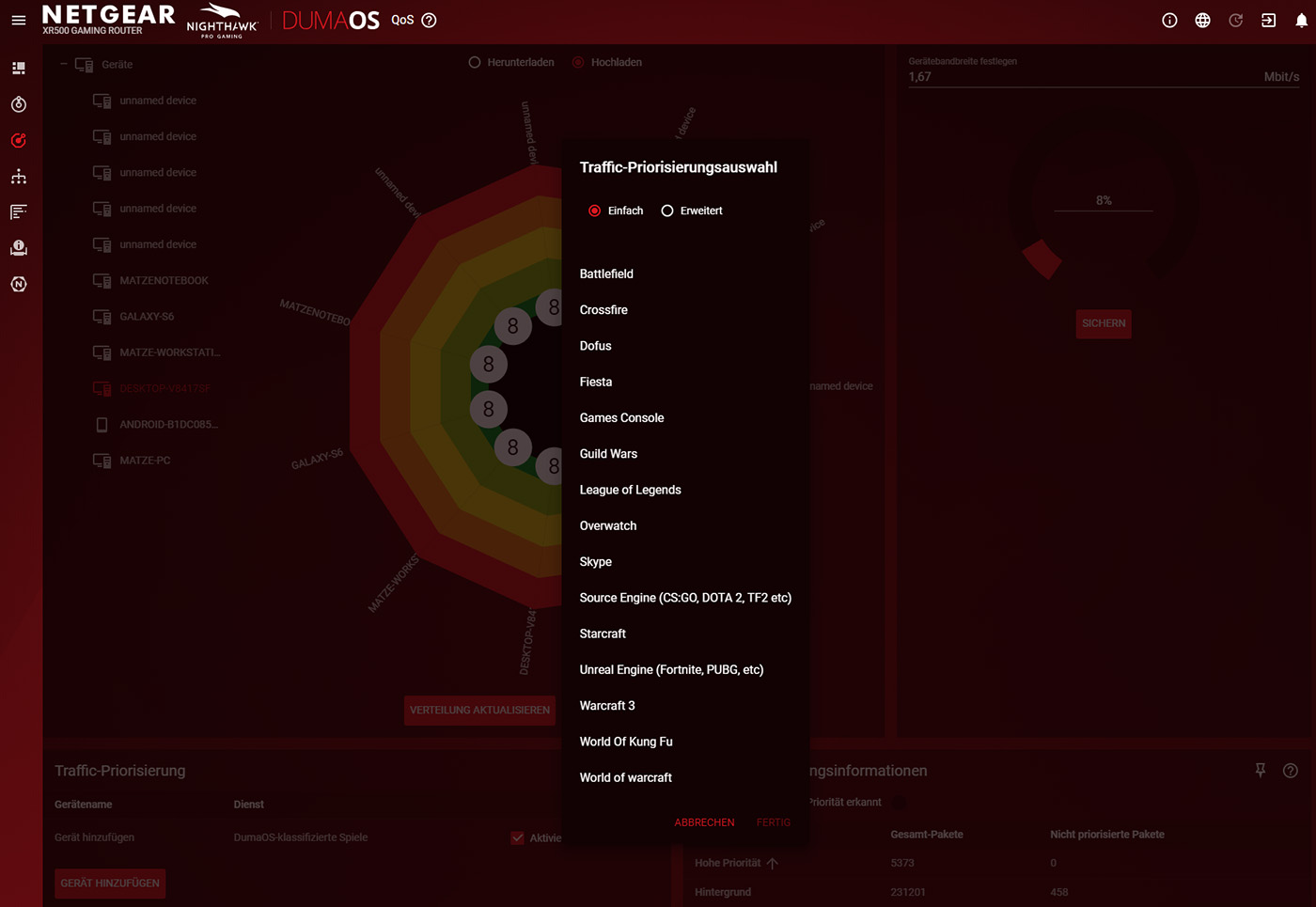Edit the 1,67 Mbit/s bandwidth field
1316x907 pixels.
(x=1104, y=77)
